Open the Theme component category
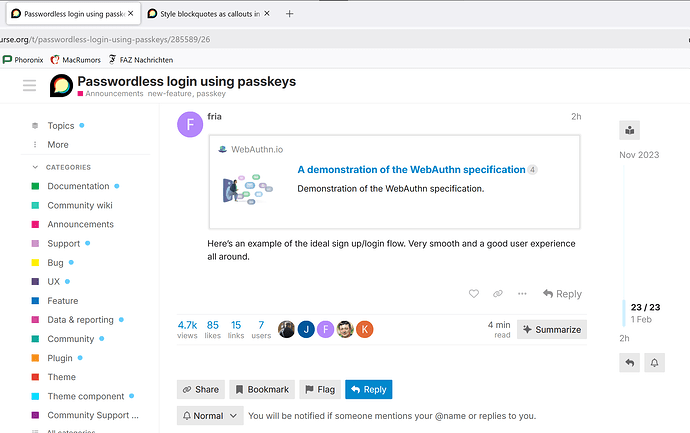Screen dimensions: 690x433 pos(86,396)
